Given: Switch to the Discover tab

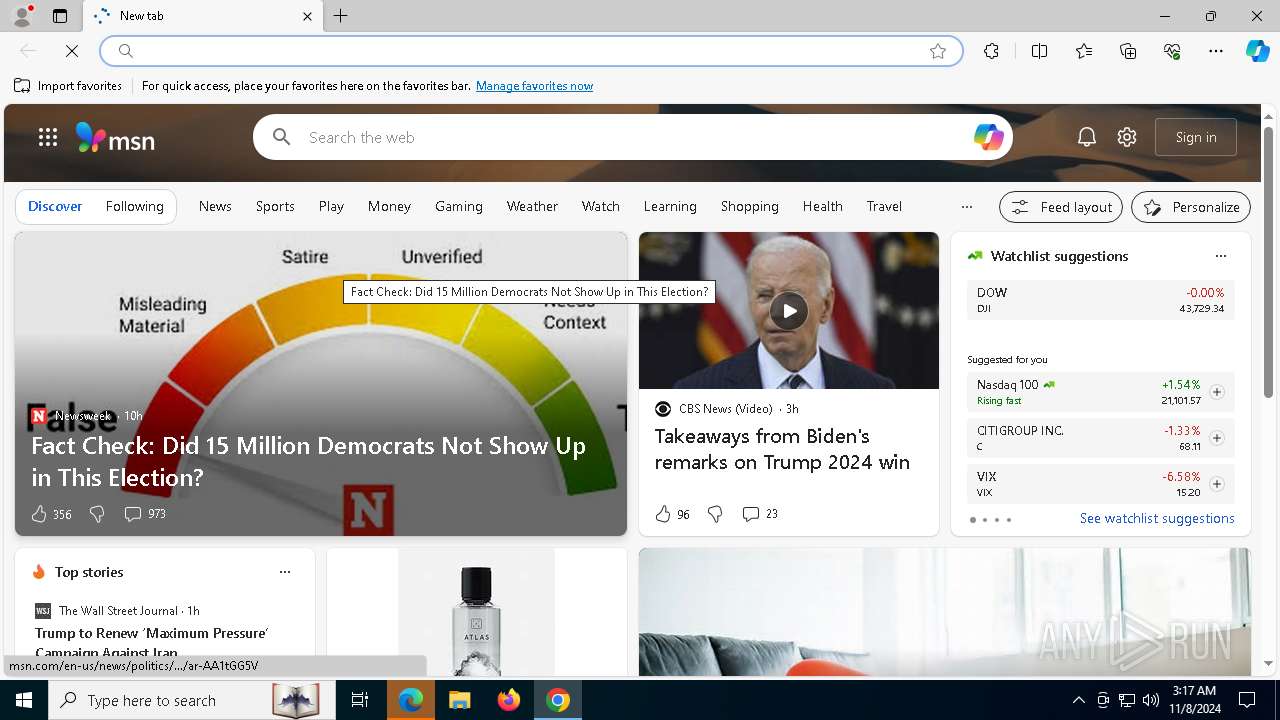Looking at the screenshot, I should (x=55, y=206).
